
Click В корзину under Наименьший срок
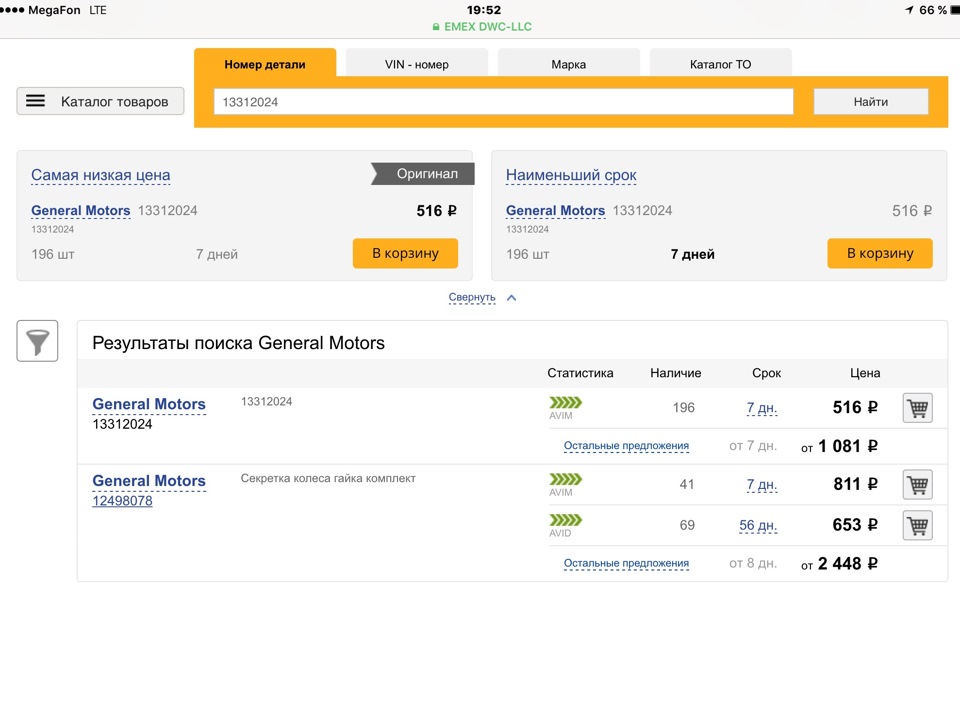[x=879, y=253]
